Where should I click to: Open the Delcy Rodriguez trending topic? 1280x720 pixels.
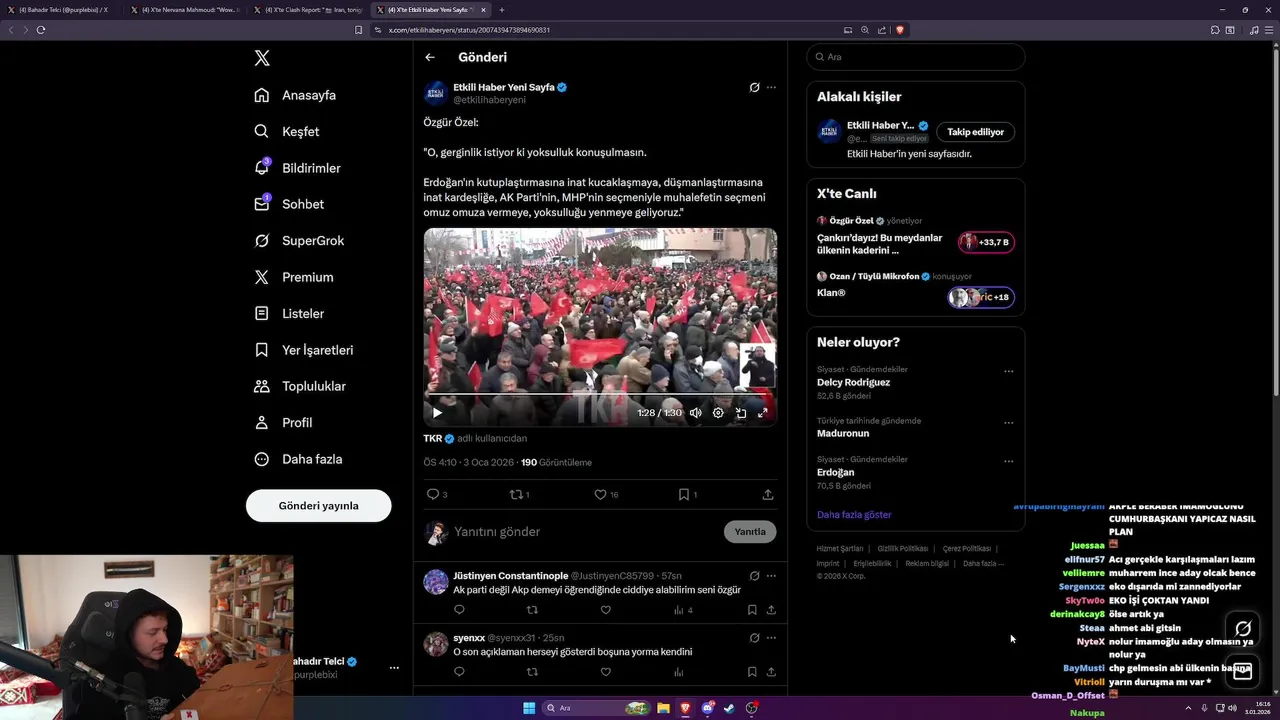click(853, 382)
